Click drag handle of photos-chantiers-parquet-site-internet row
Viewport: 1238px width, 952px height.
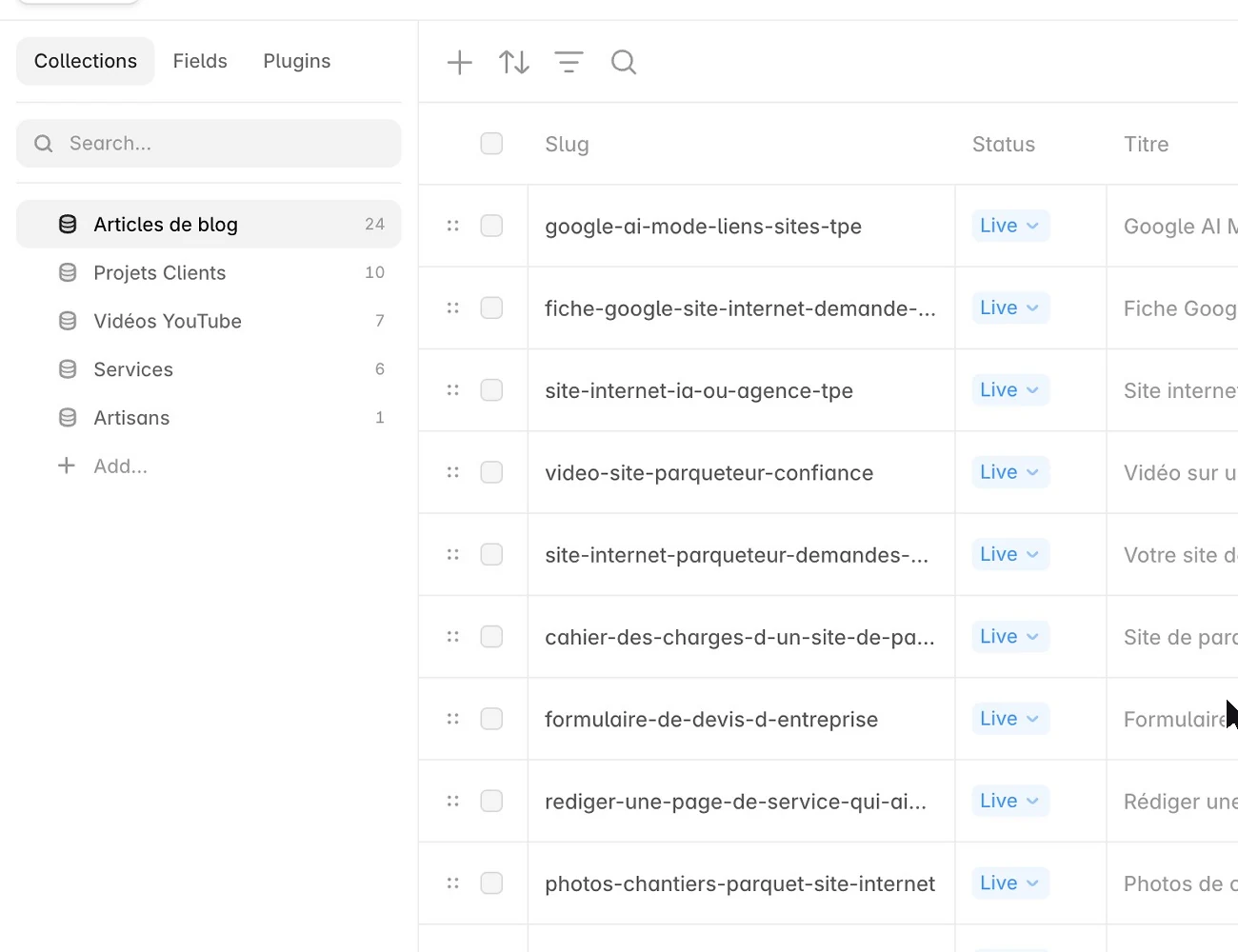(453, 883)
